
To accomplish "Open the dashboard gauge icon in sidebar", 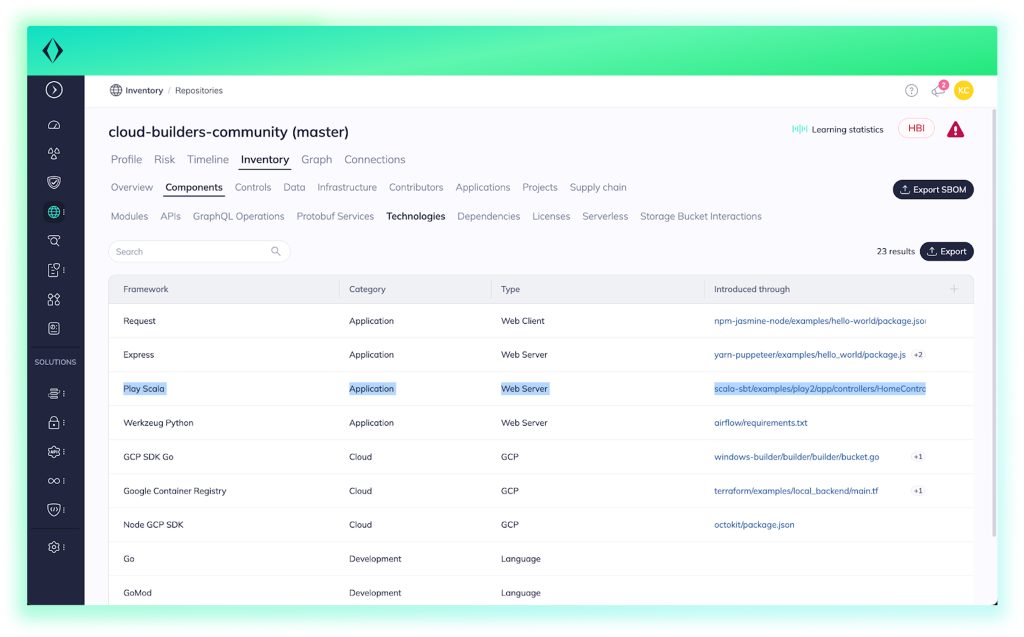I will 54,125.
